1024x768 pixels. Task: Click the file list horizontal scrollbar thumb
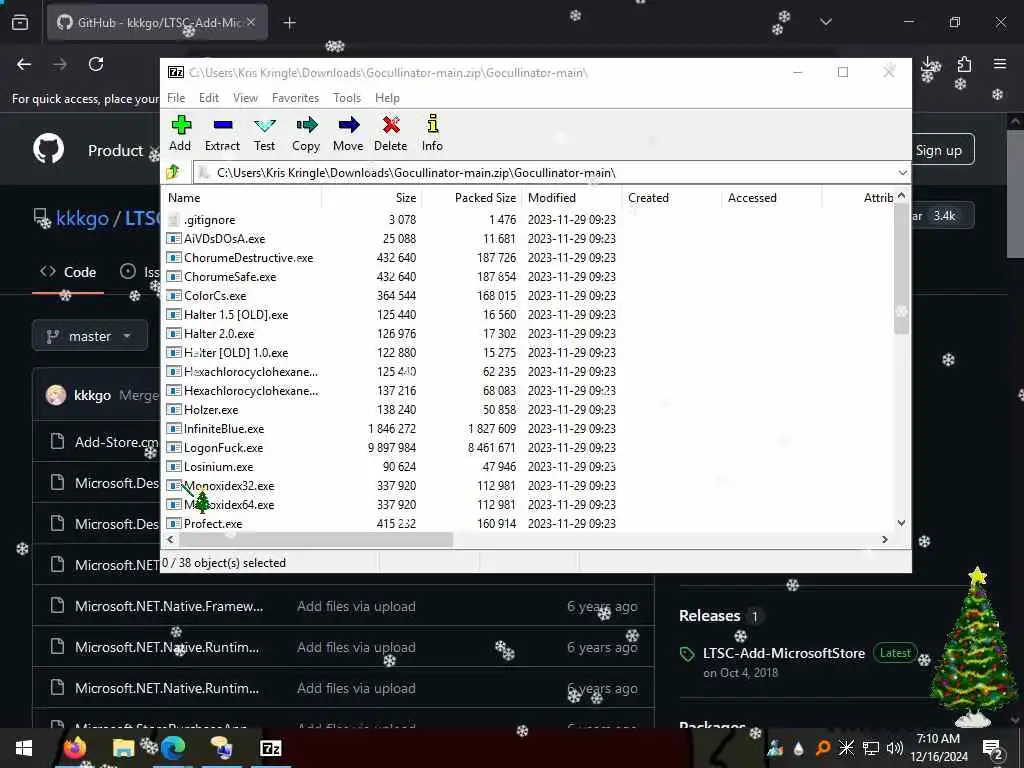click(315, 539)
